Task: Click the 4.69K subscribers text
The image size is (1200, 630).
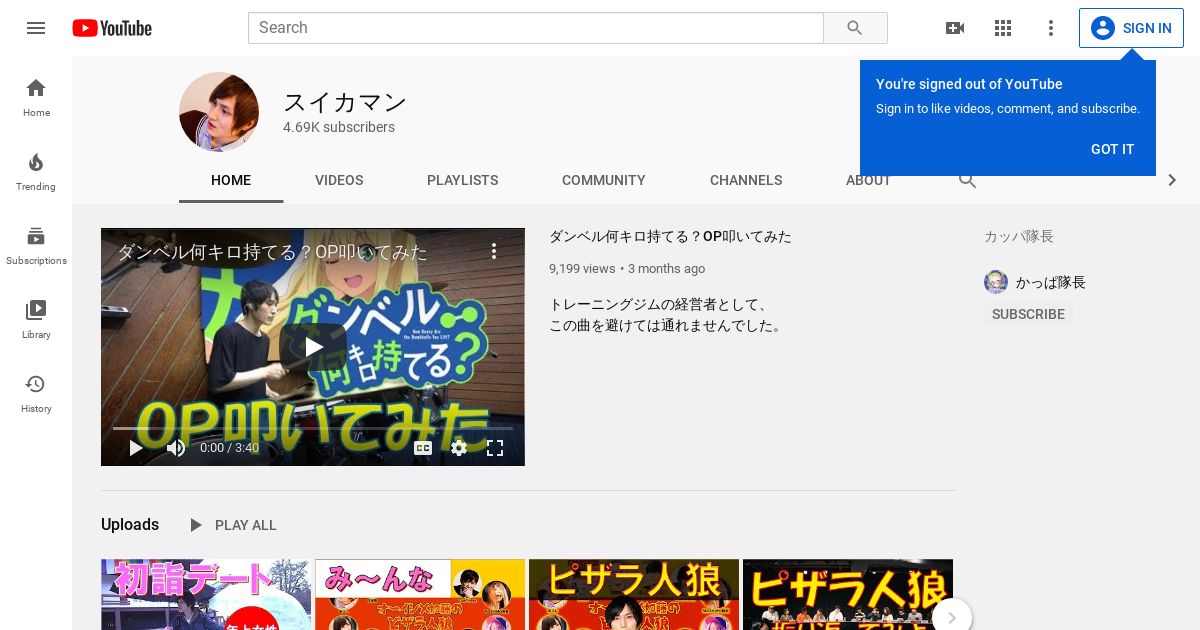Action: 339,127
